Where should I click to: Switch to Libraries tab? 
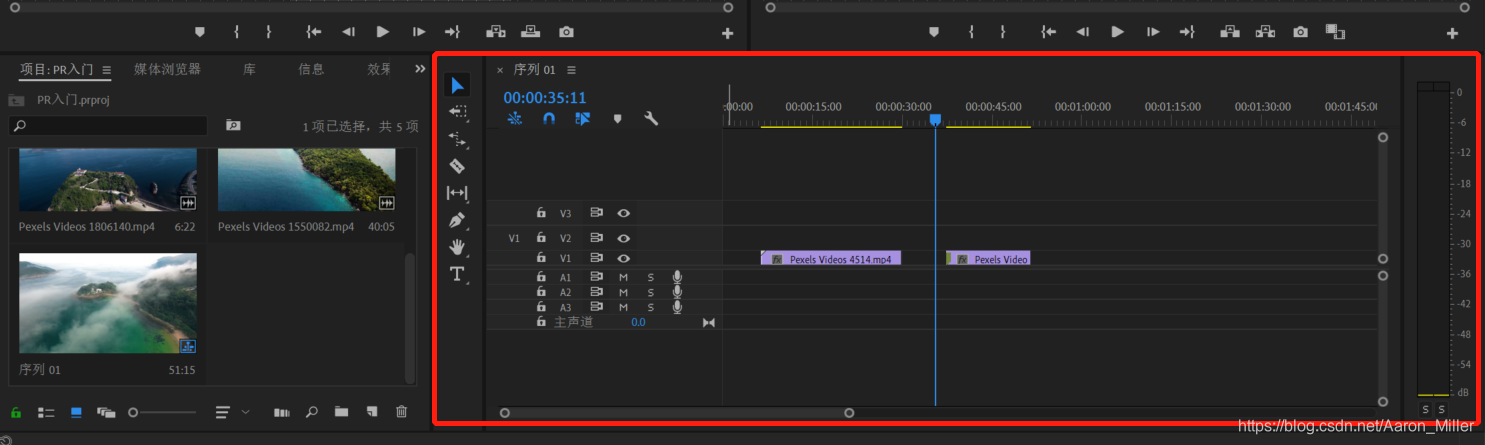click(x=249, y=69)
